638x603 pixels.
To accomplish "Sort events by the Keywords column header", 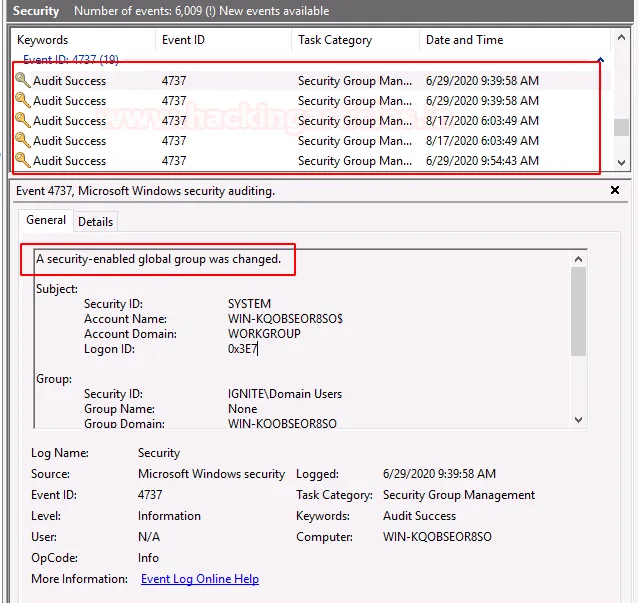I will tap(43, 40).
